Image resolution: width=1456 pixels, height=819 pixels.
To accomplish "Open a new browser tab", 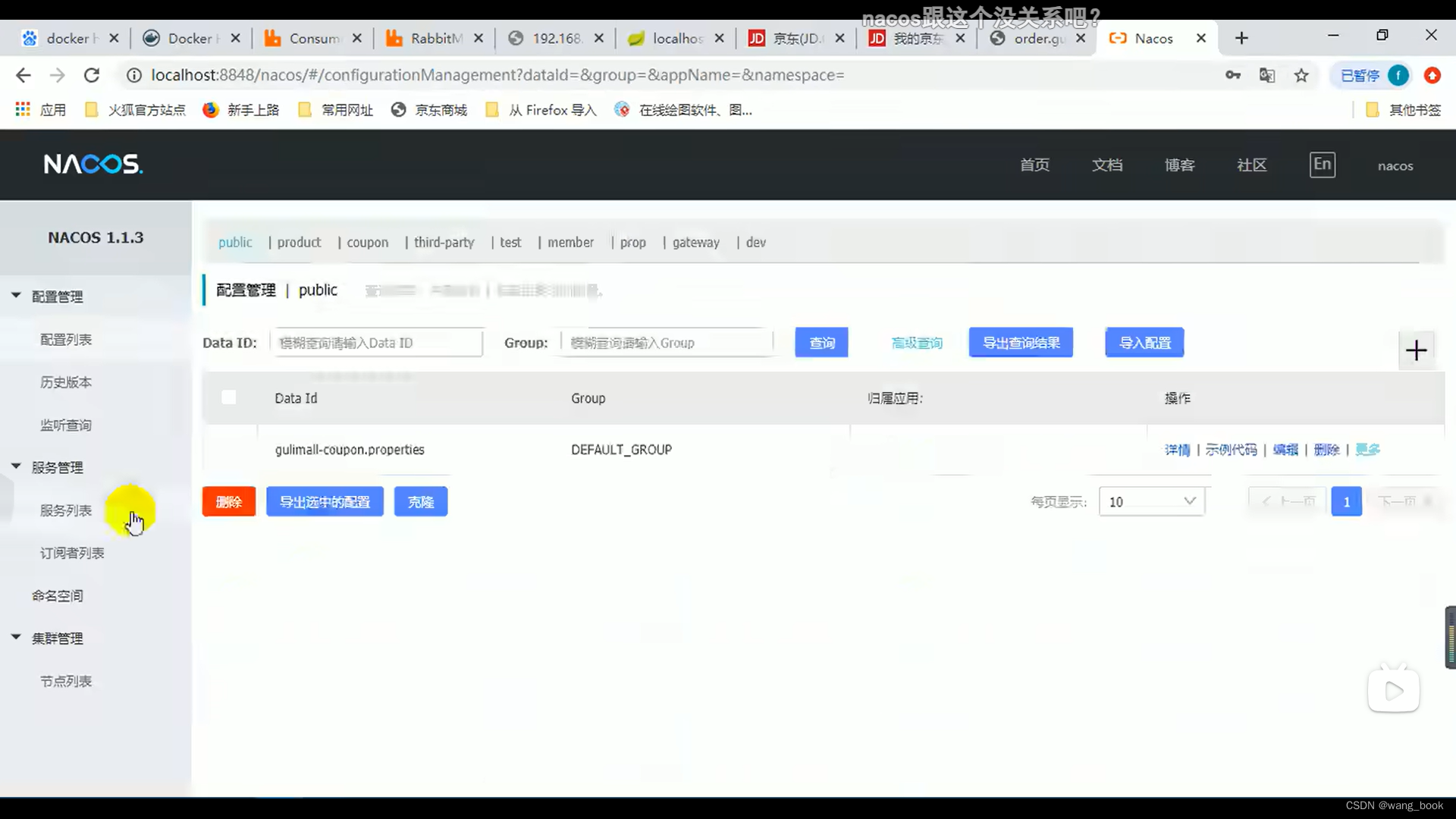I will [x=1241, y=38].
